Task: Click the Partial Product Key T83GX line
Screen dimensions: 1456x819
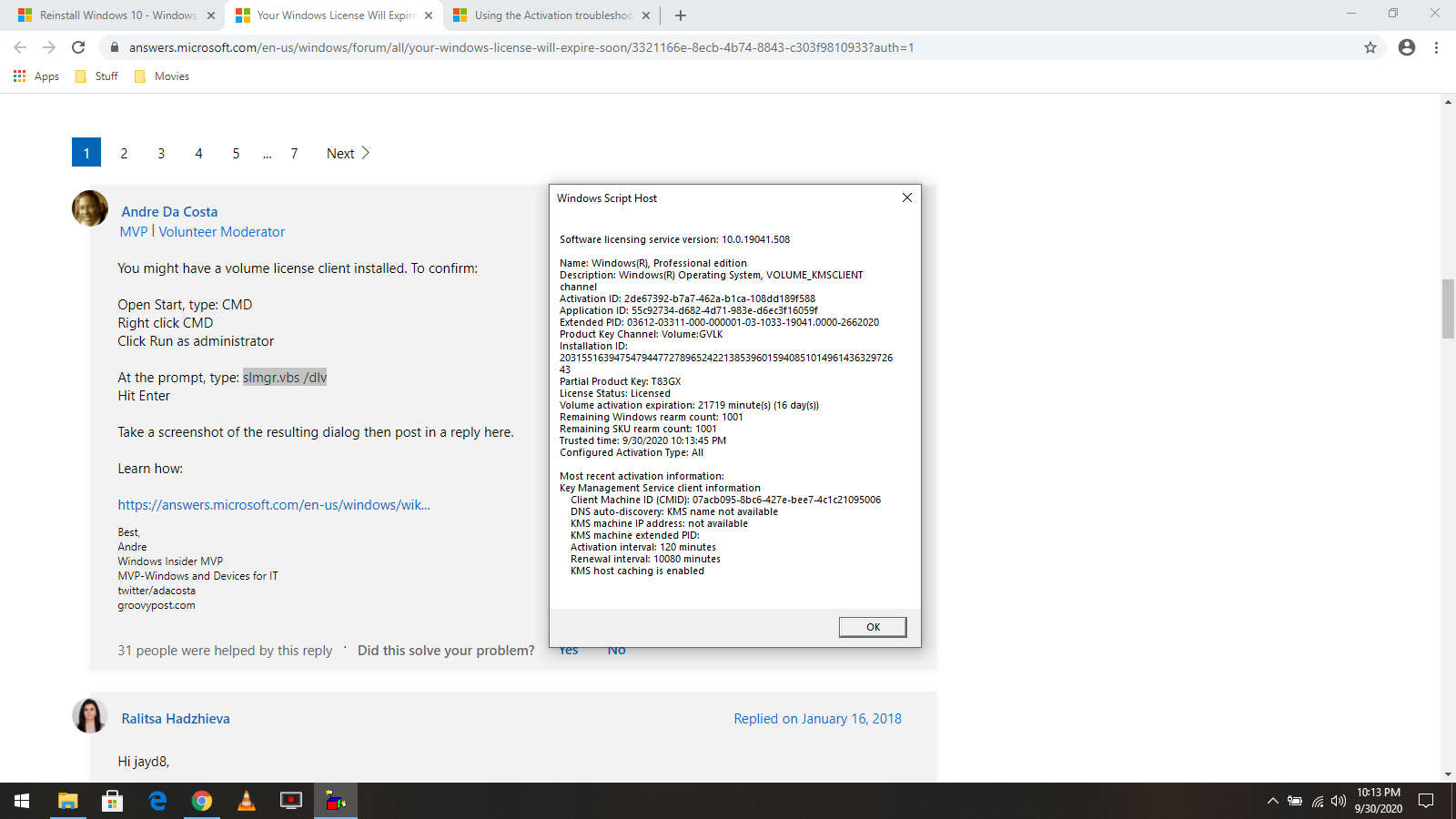Action: tap(621, 381)
